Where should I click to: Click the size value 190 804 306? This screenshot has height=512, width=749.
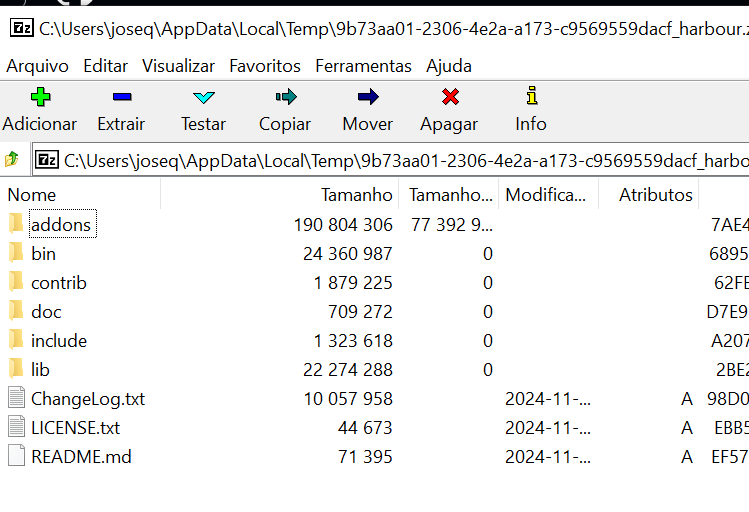[343, 224]
